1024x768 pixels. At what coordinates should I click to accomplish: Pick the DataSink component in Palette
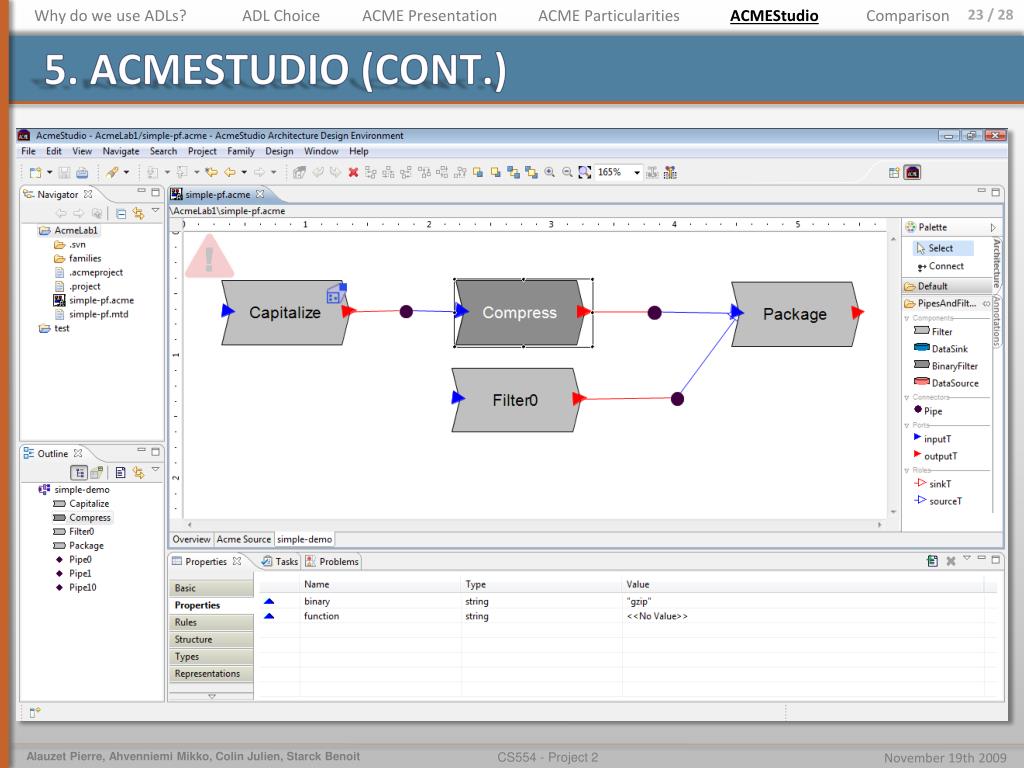[940, 349]
